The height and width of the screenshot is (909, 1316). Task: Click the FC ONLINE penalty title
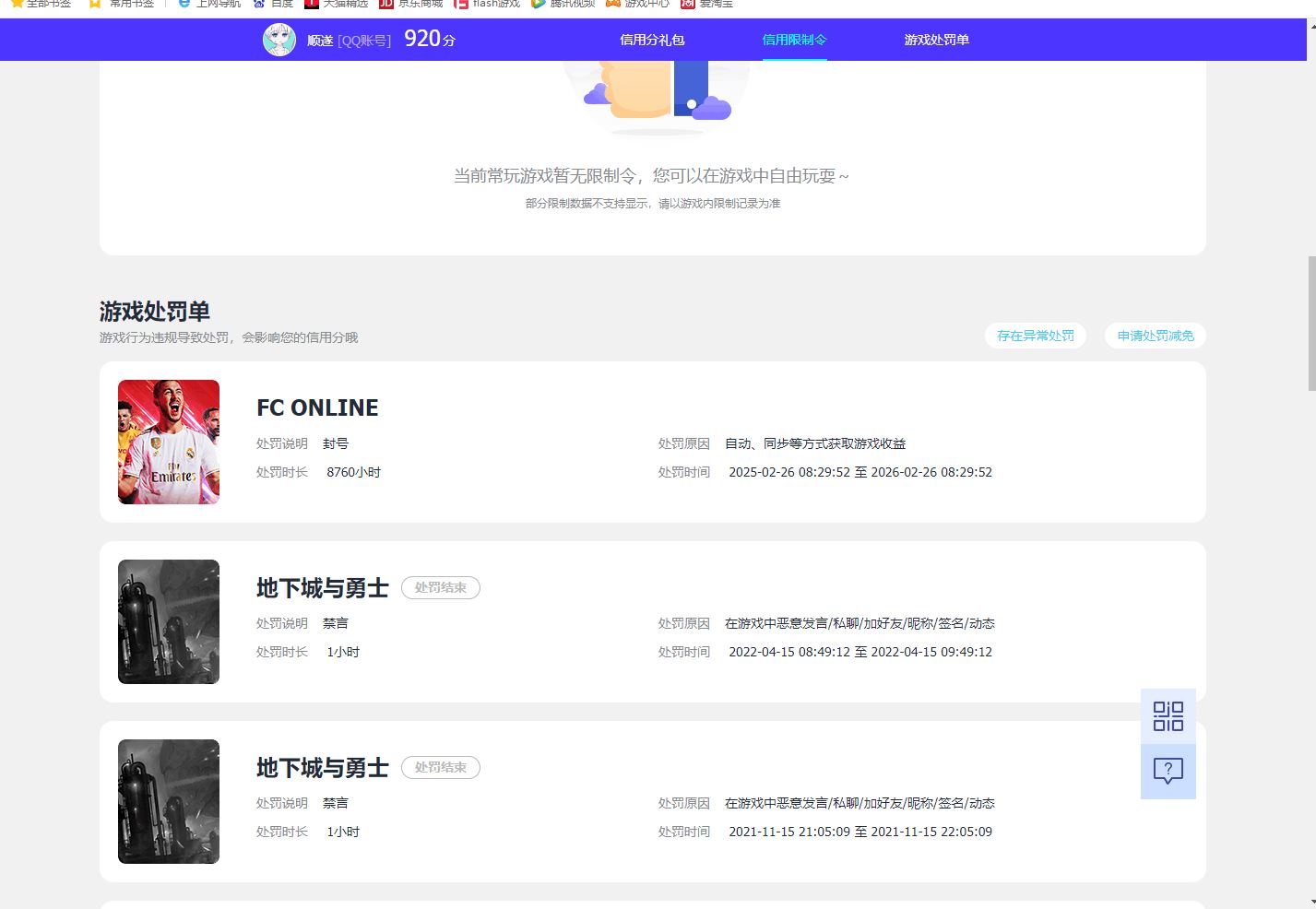317,407
